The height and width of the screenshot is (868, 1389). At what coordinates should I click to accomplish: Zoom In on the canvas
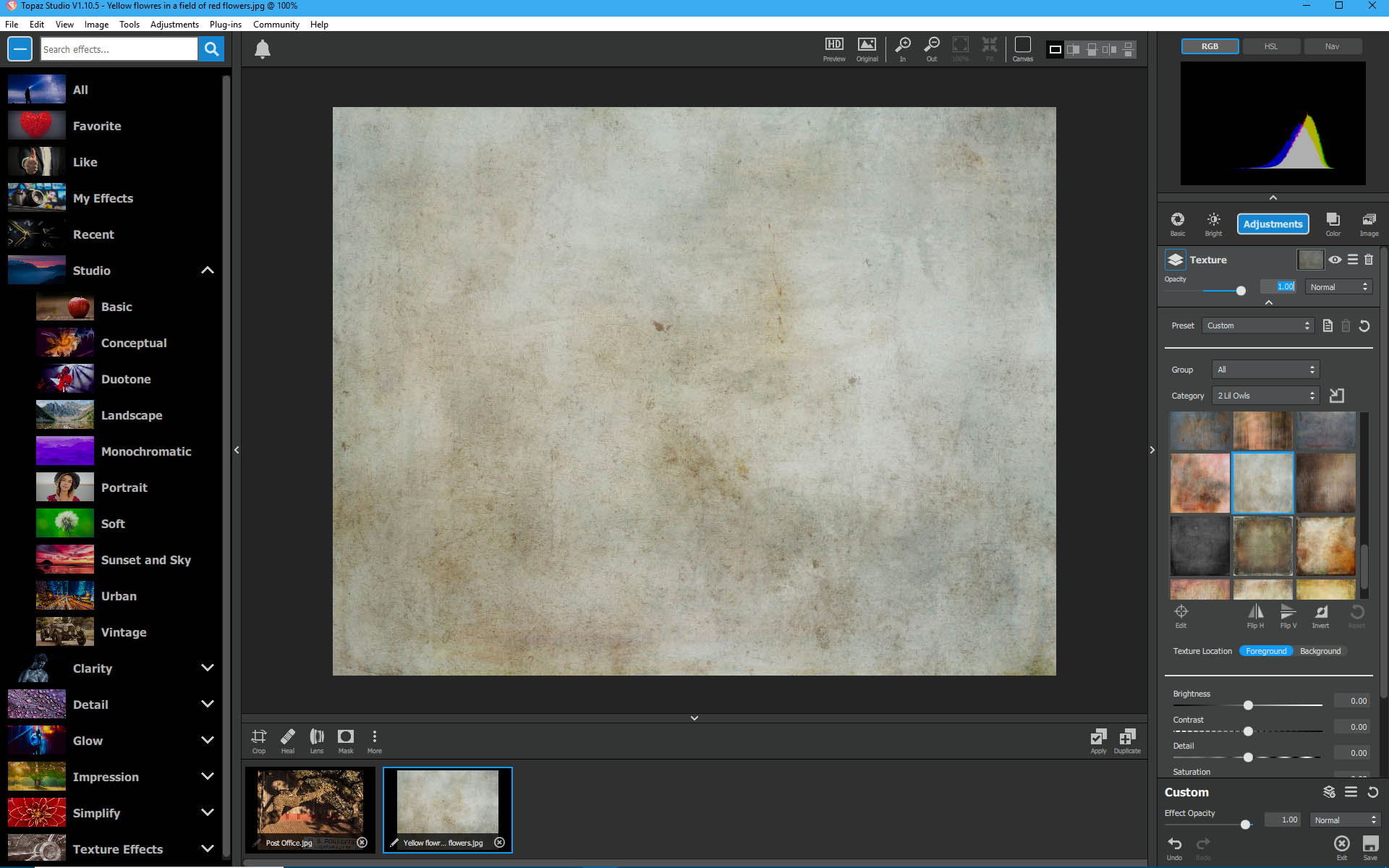903,49
